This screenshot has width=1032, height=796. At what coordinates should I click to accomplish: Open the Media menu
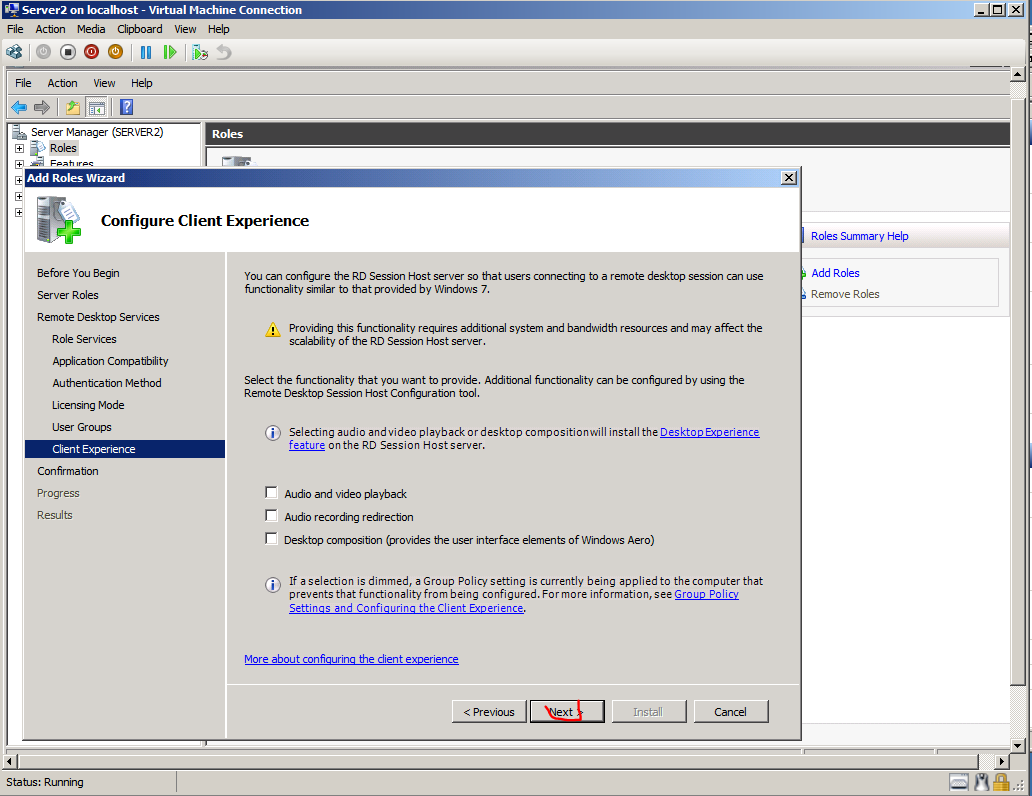point(91,29)
